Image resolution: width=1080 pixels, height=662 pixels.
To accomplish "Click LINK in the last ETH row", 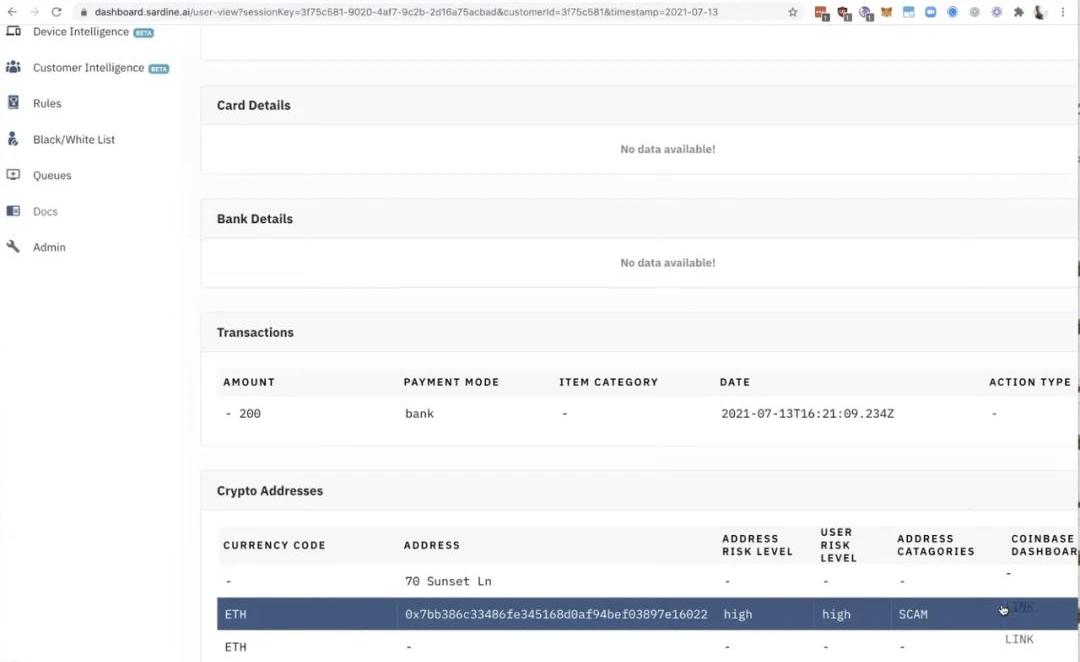I will (x=1019, y=639).
